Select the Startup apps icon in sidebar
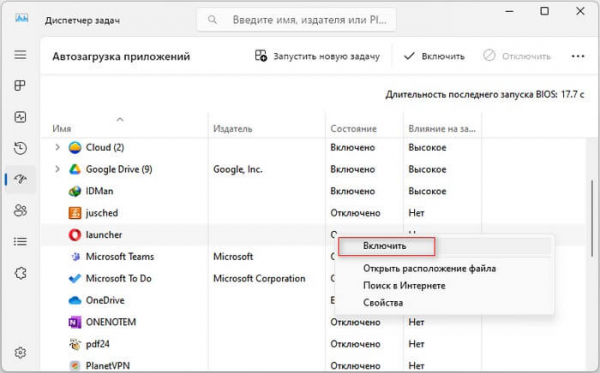 click(20, 179)
